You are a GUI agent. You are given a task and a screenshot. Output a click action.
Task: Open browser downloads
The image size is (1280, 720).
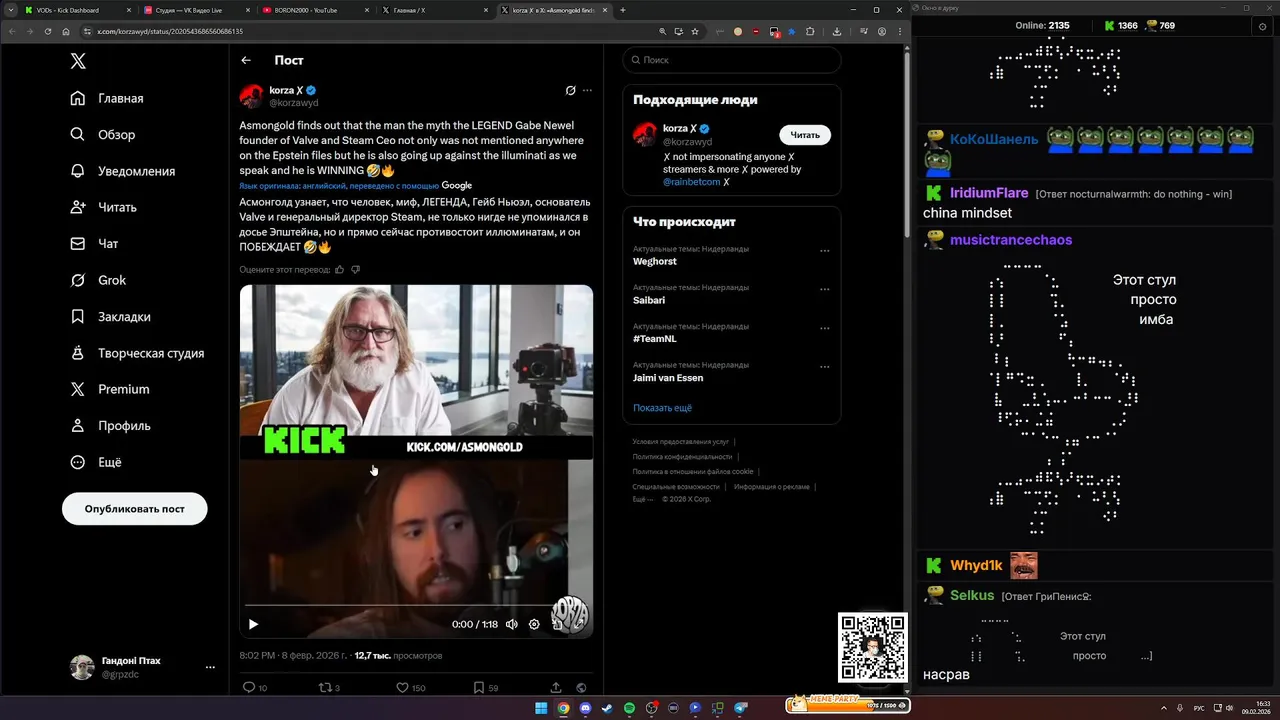(x=837, y=31)
